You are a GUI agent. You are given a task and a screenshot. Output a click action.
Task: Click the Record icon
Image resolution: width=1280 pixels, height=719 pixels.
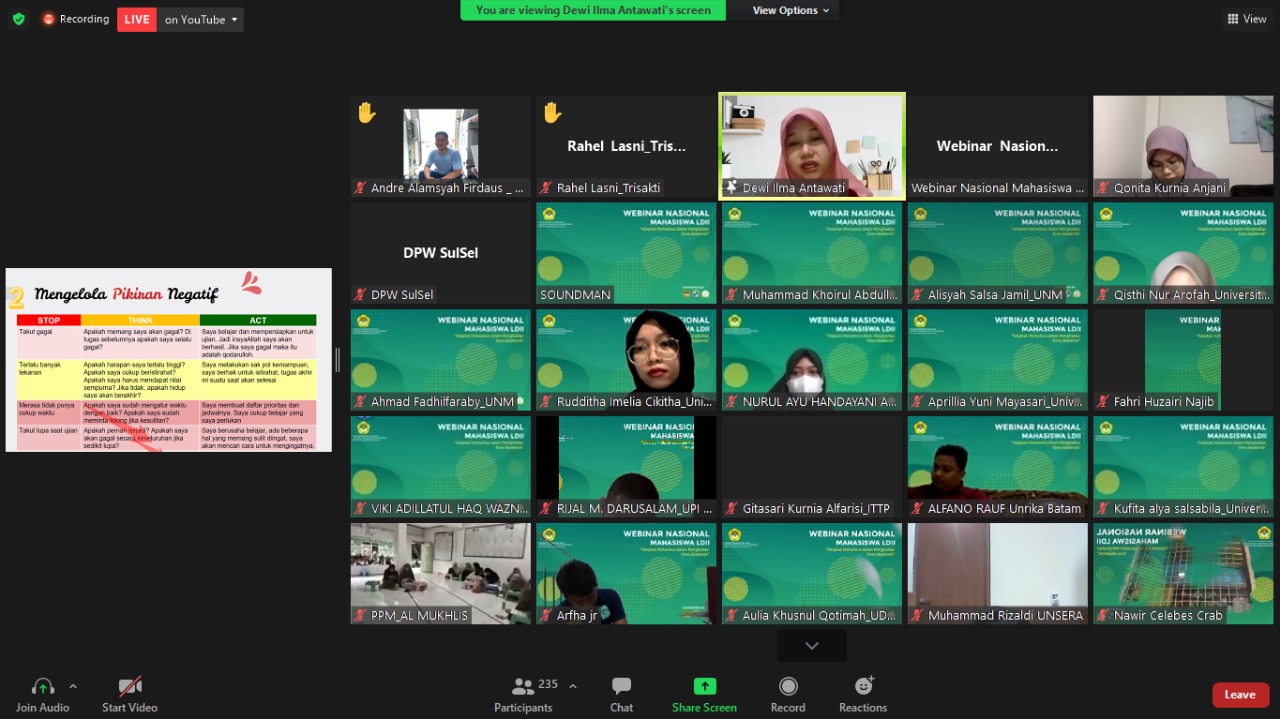pyautogui.click(x=788, y=686)
